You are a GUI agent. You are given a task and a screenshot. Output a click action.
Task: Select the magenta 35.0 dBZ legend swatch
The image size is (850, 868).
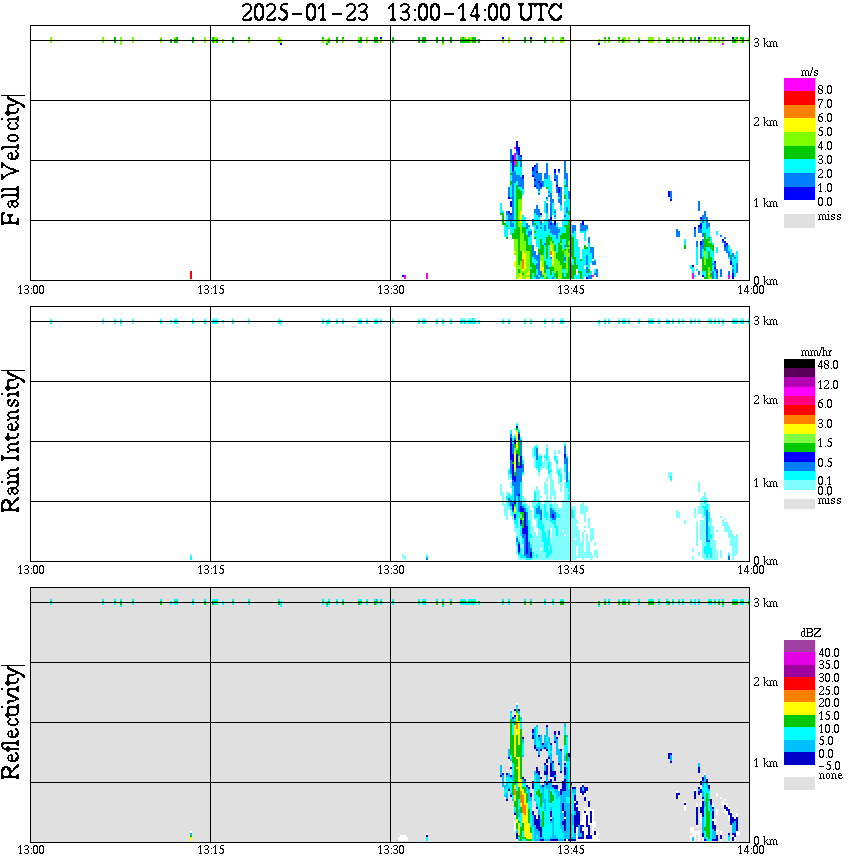[799, 658]
